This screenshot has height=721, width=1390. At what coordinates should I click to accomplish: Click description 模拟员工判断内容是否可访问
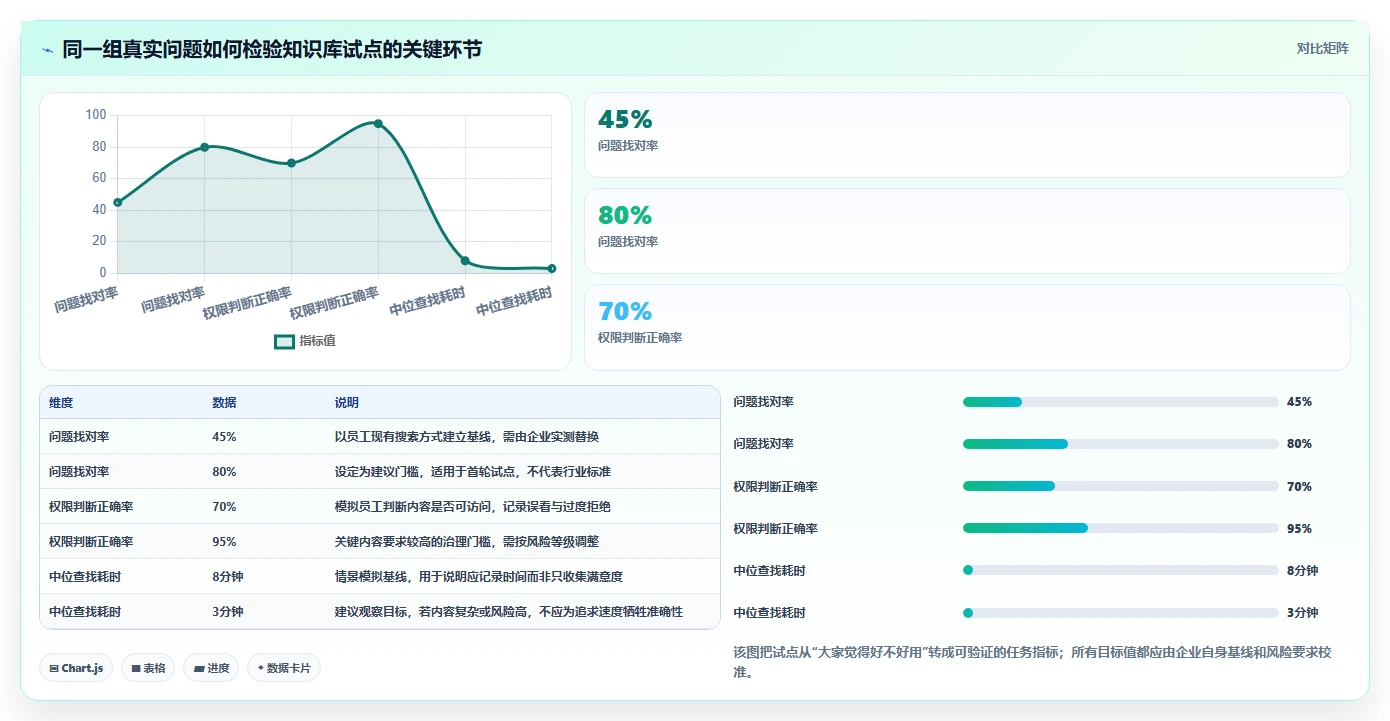click(472, 507)
